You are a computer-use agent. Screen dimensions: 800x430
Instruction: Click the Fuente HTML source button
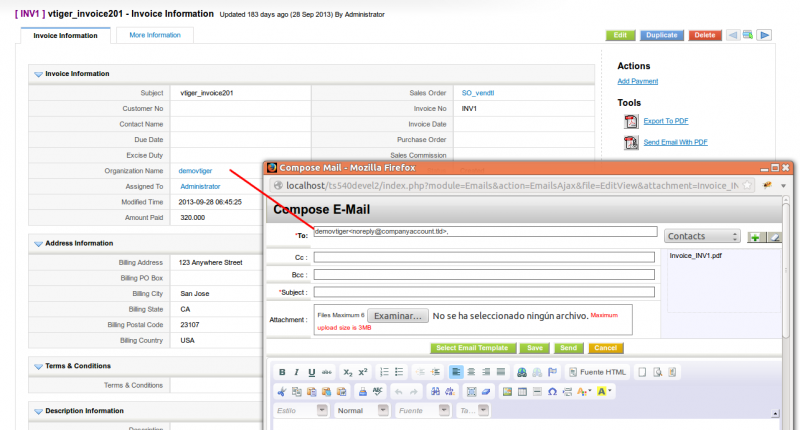tap(598, 372)
